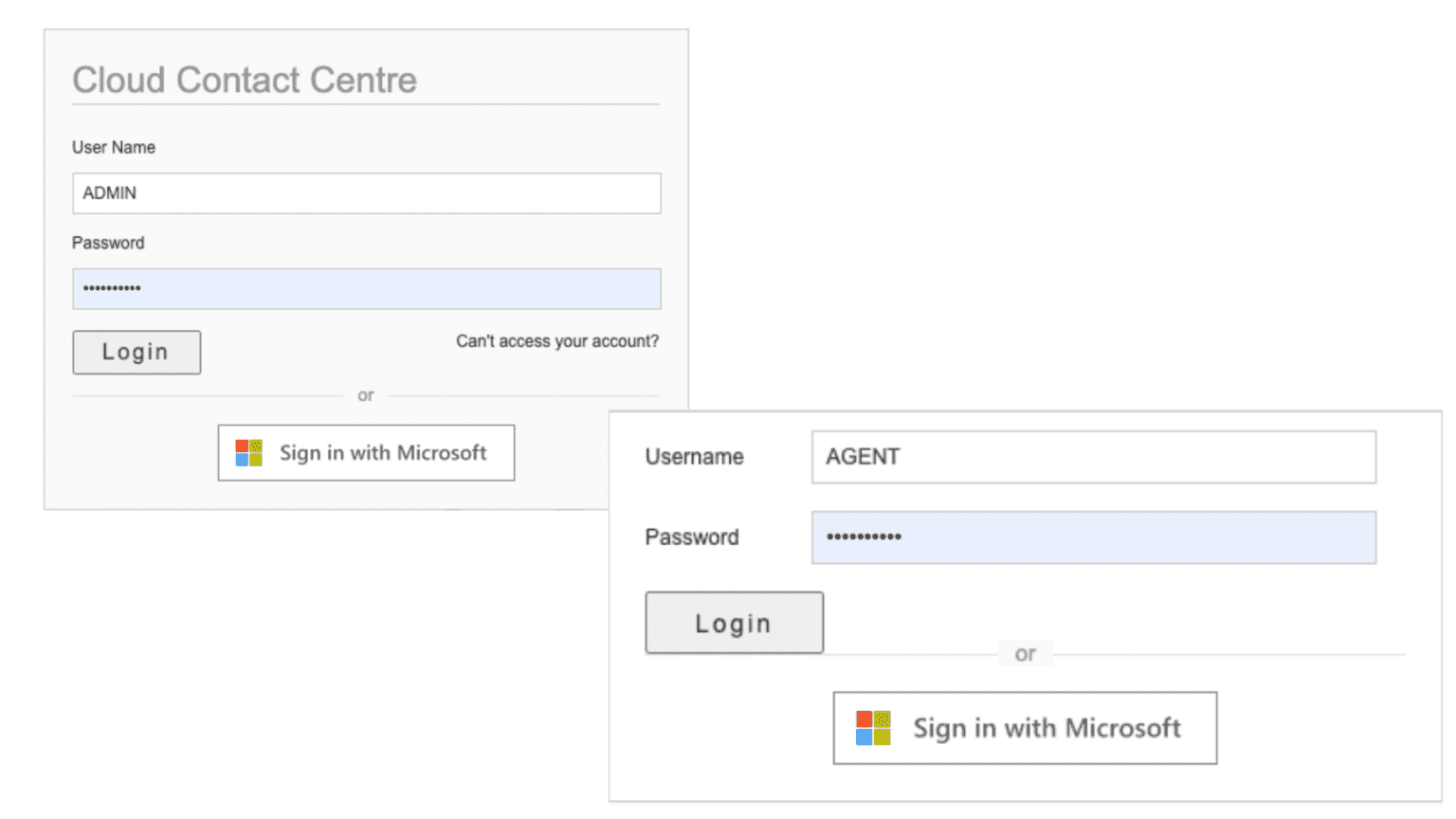The image size is (1456, 819).
Task: Select the ADMIN username input field
Action: click(366, 193)
